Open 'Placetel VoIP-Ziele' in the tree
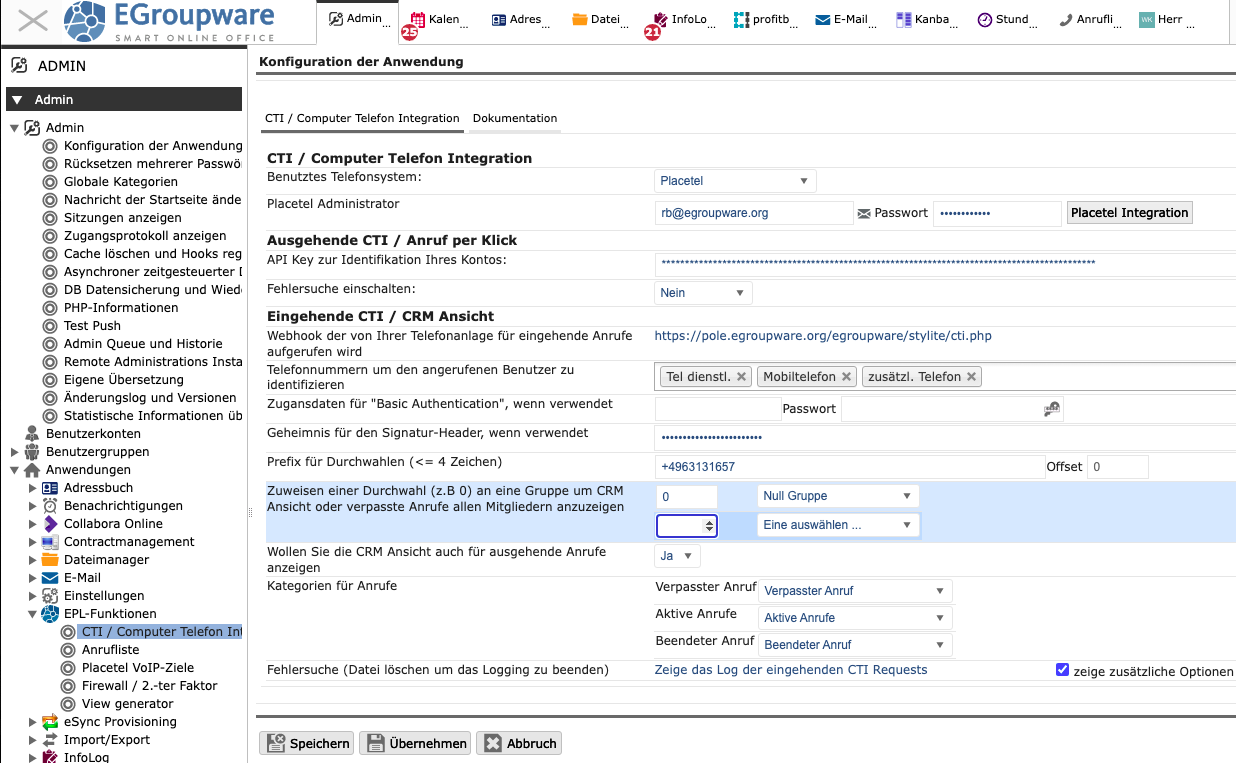This screenshot has height=763, width=1236. coord(138,668)
